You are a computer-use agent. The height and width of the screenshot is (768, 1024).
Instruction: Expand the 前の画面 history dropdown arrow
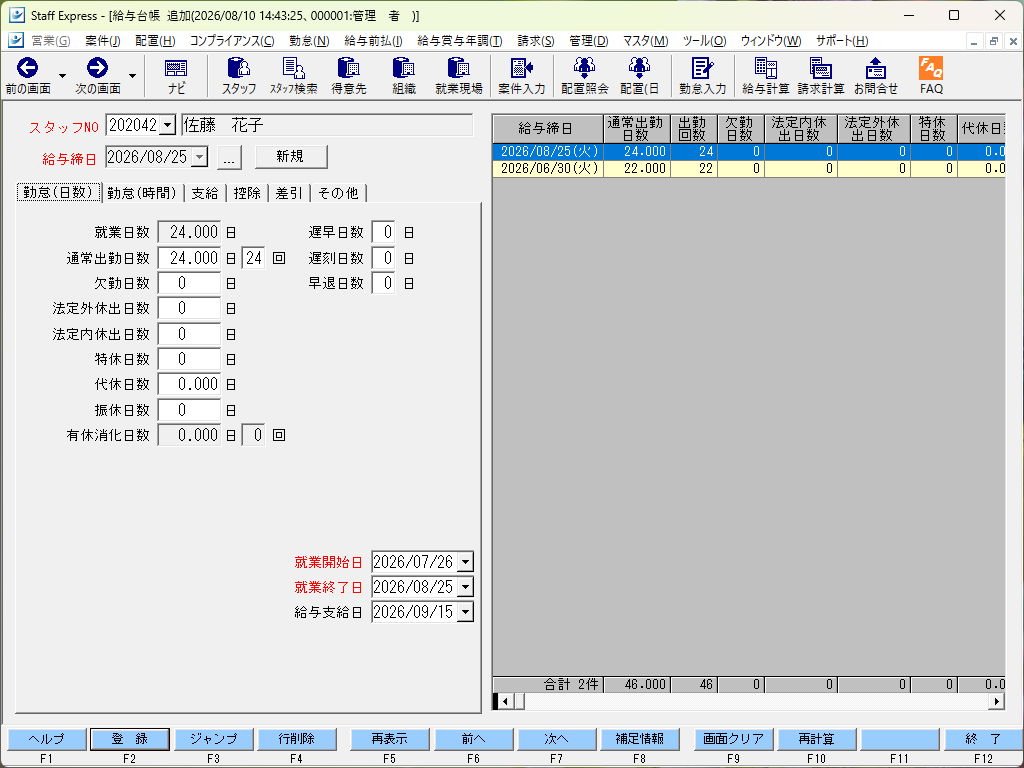(63, 76)
